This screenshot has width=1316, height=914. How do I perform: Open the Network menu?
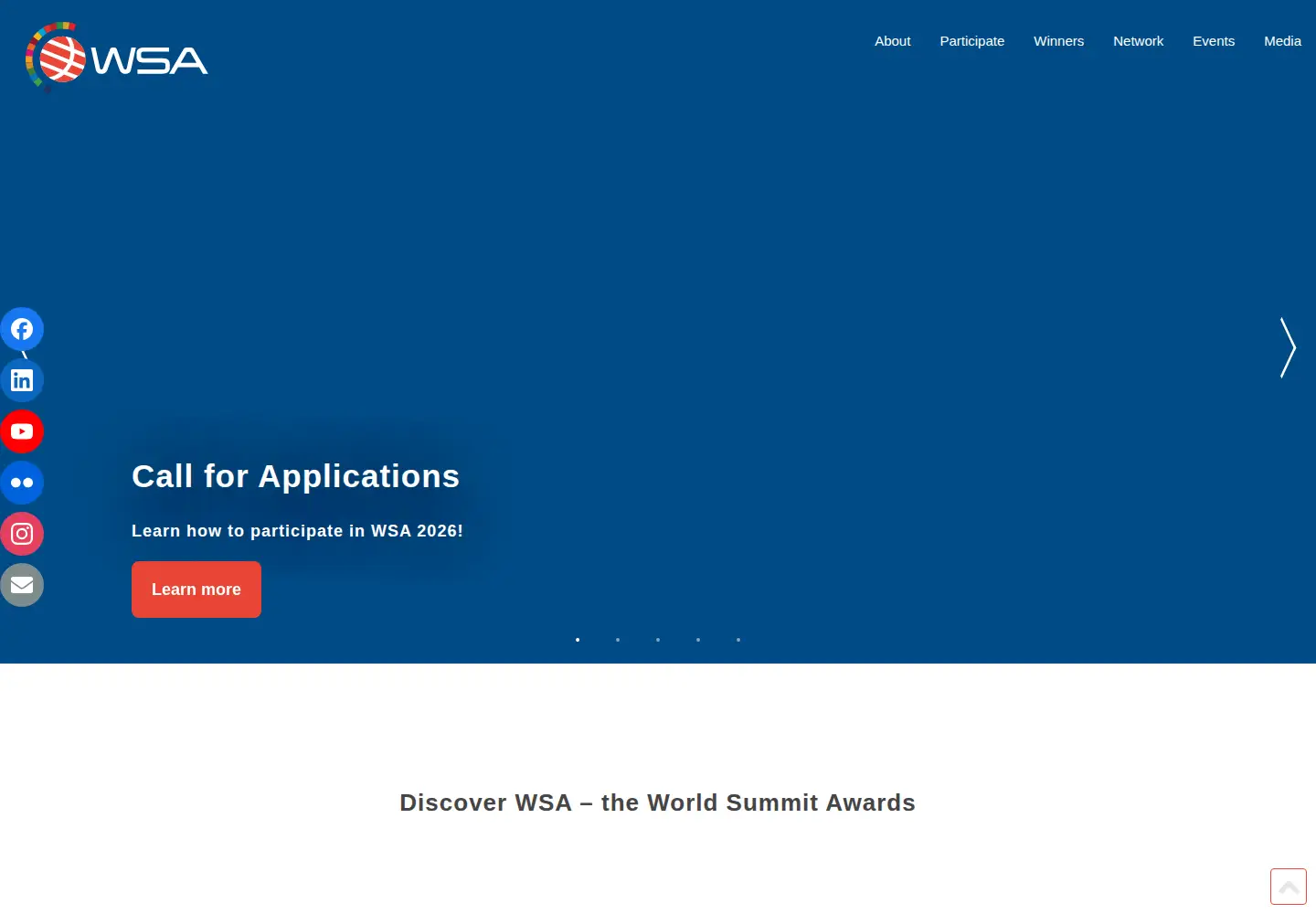tap(1138, 41)
